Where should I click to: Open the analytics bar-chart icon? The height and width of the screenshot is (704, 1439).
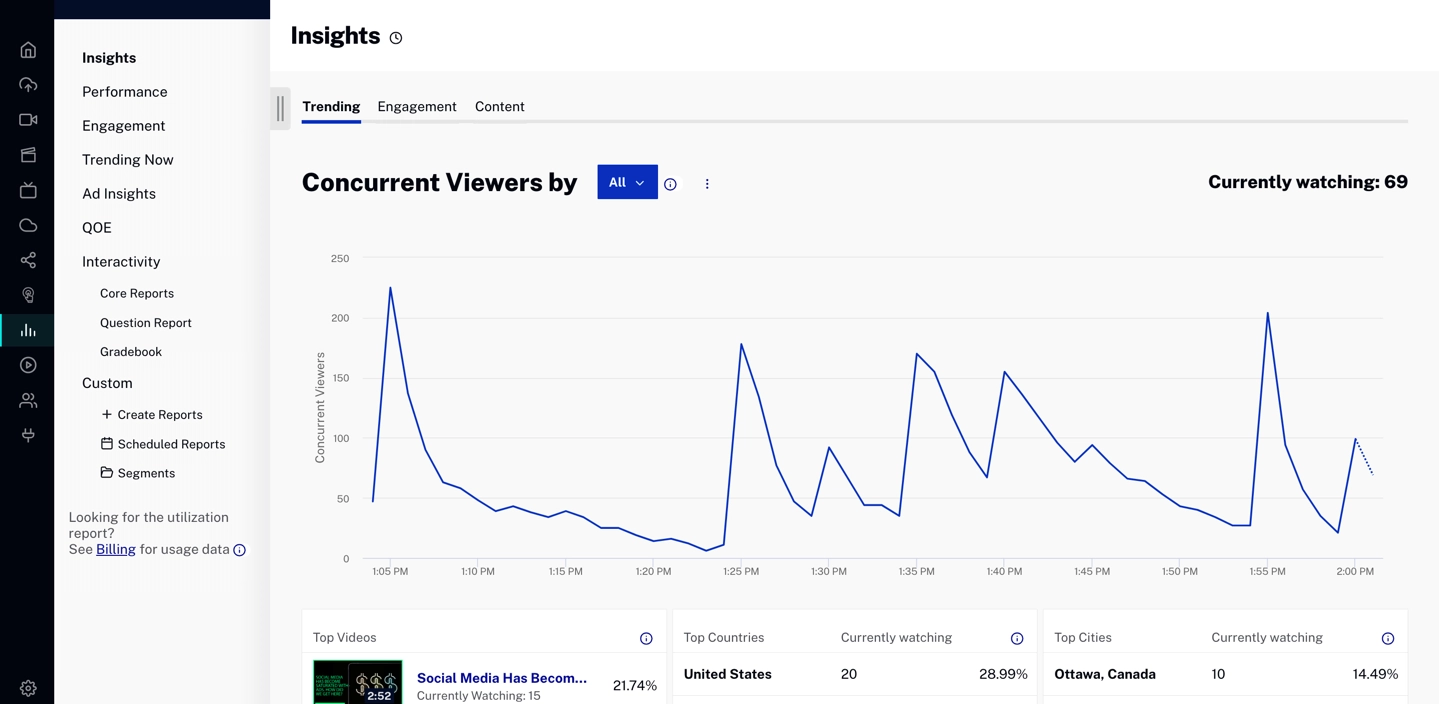[28, 330]
